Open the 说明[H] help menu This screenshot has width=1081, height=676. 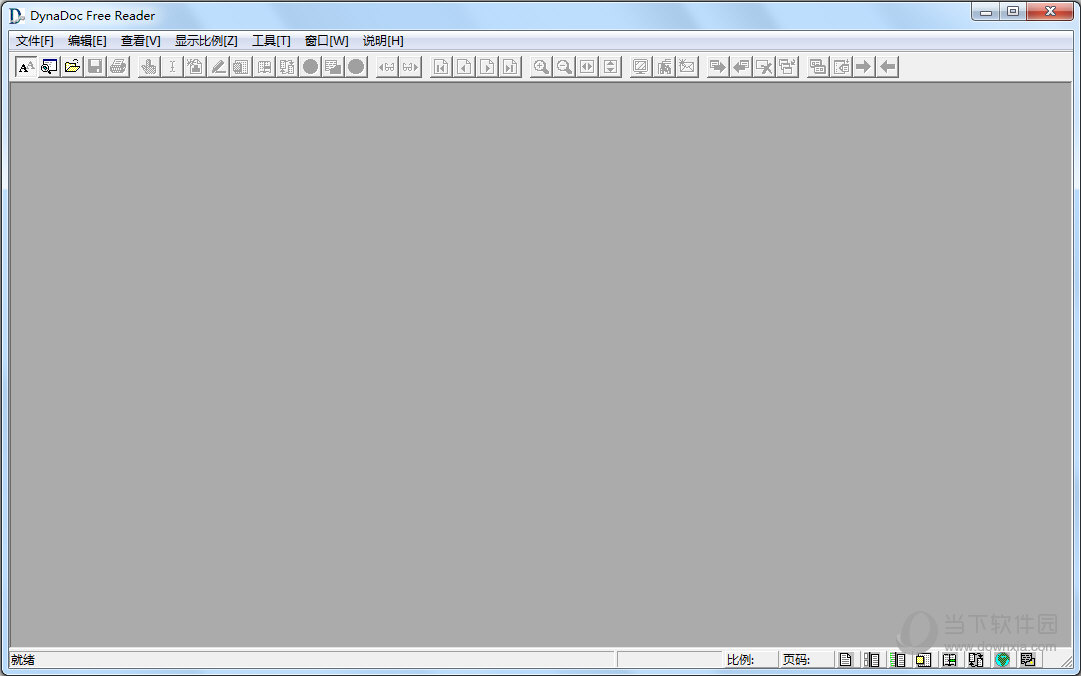(383, 41)
